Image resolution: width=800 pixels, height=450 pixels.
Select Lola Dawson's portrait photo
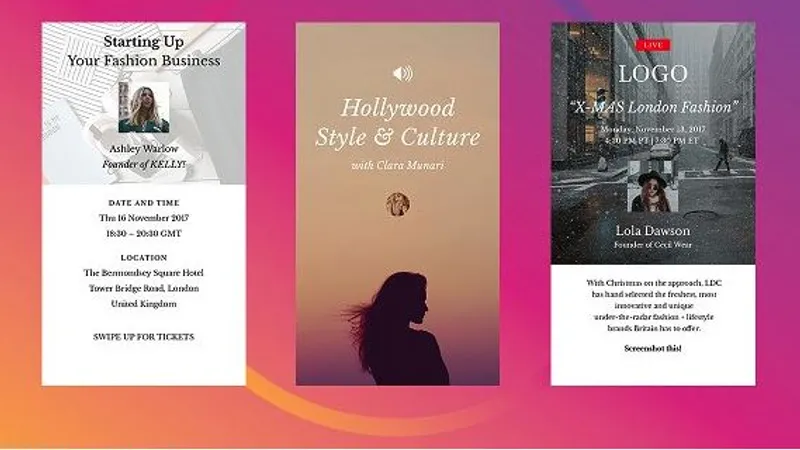653,187
